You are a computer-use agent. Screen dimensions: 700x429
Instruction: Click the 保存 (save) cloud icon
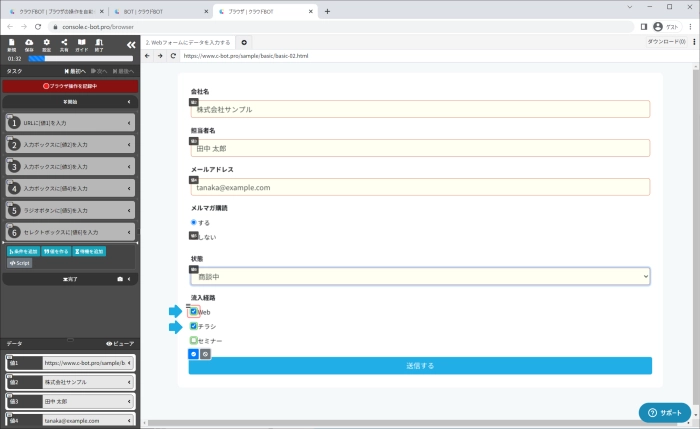(29, 44)
